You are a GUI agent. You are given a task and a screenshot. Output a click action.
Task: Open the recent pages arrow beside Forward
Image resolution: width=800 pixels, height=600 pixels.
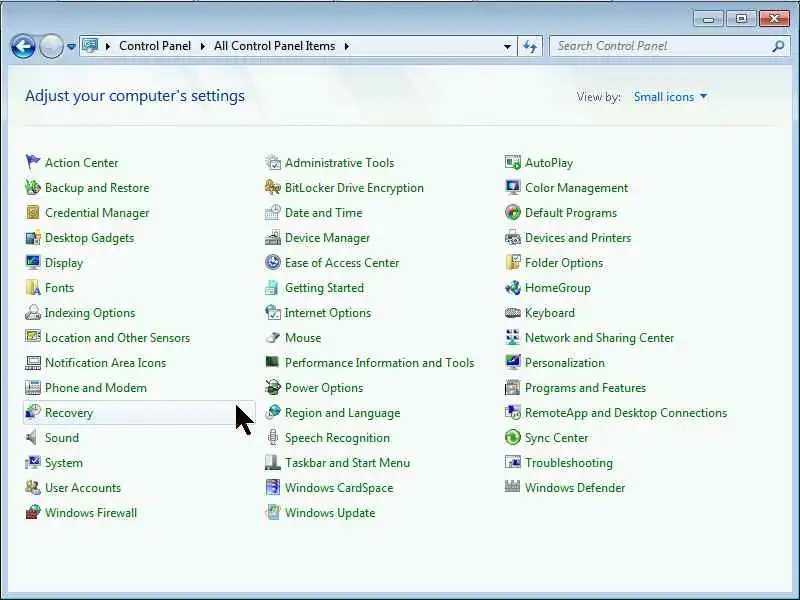pyautogui.click(x=71, y=46)
